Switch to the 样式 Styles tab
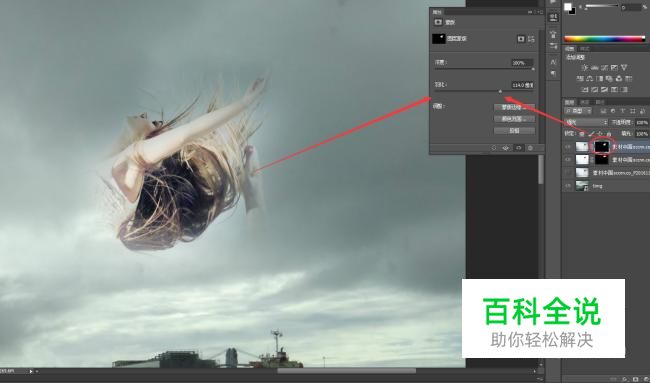 (x=585, y=49)
